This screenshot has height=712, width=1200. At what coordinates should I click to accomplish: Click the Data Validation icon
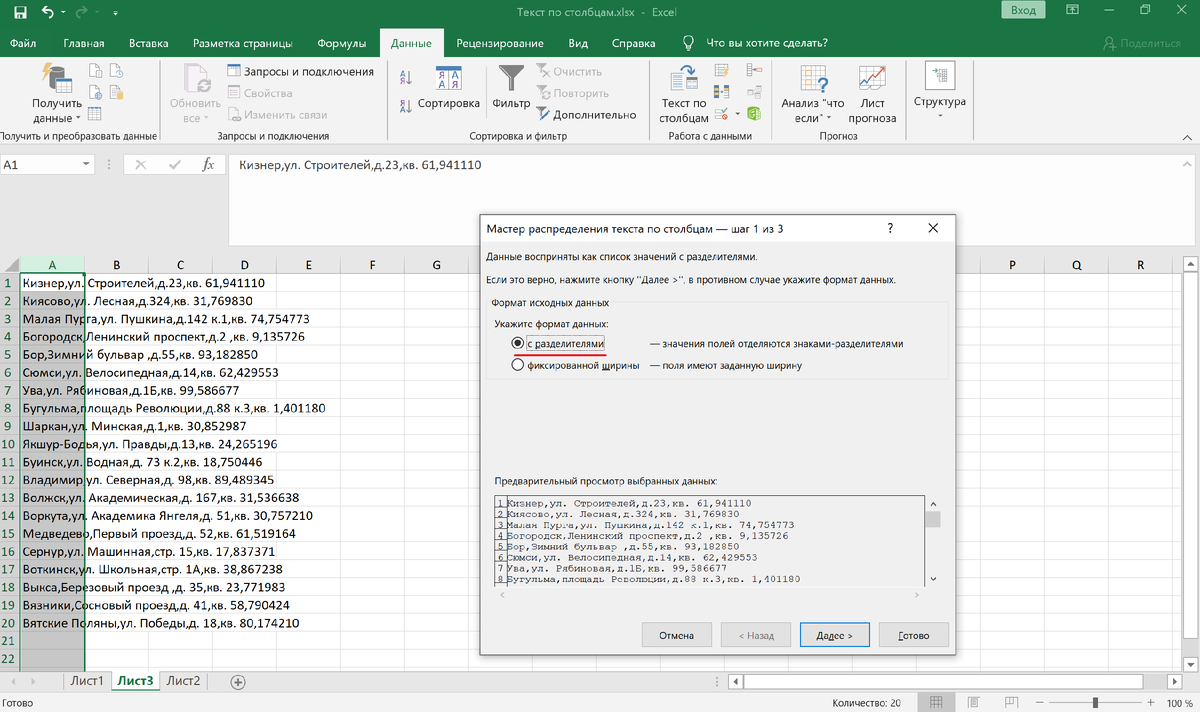point(720,115)
